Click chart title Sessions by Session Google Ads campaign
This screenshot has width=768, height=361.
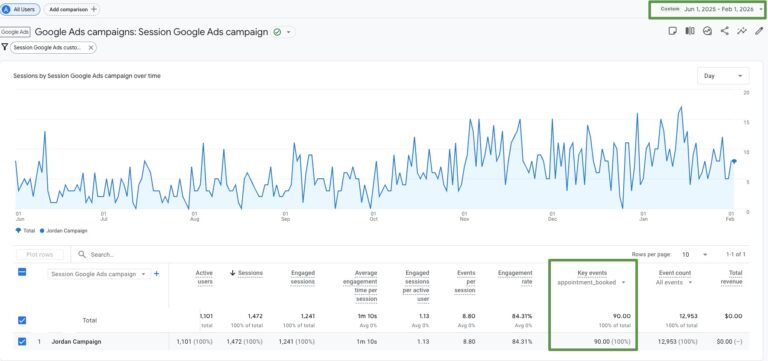coord(87,76)
